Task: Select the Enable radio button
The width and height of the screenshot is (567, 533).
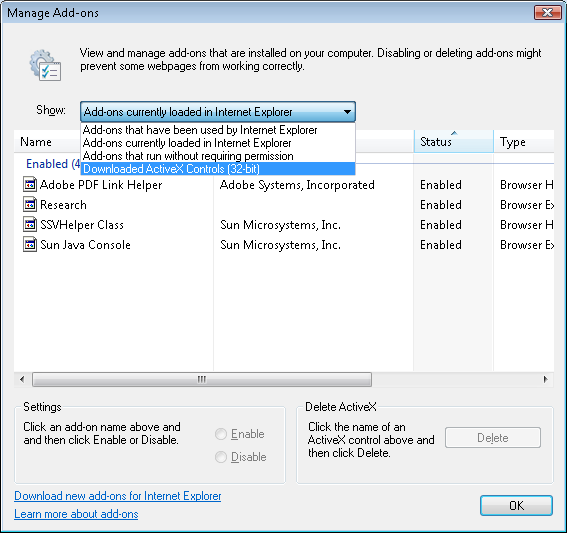Action: pos(221,434)
